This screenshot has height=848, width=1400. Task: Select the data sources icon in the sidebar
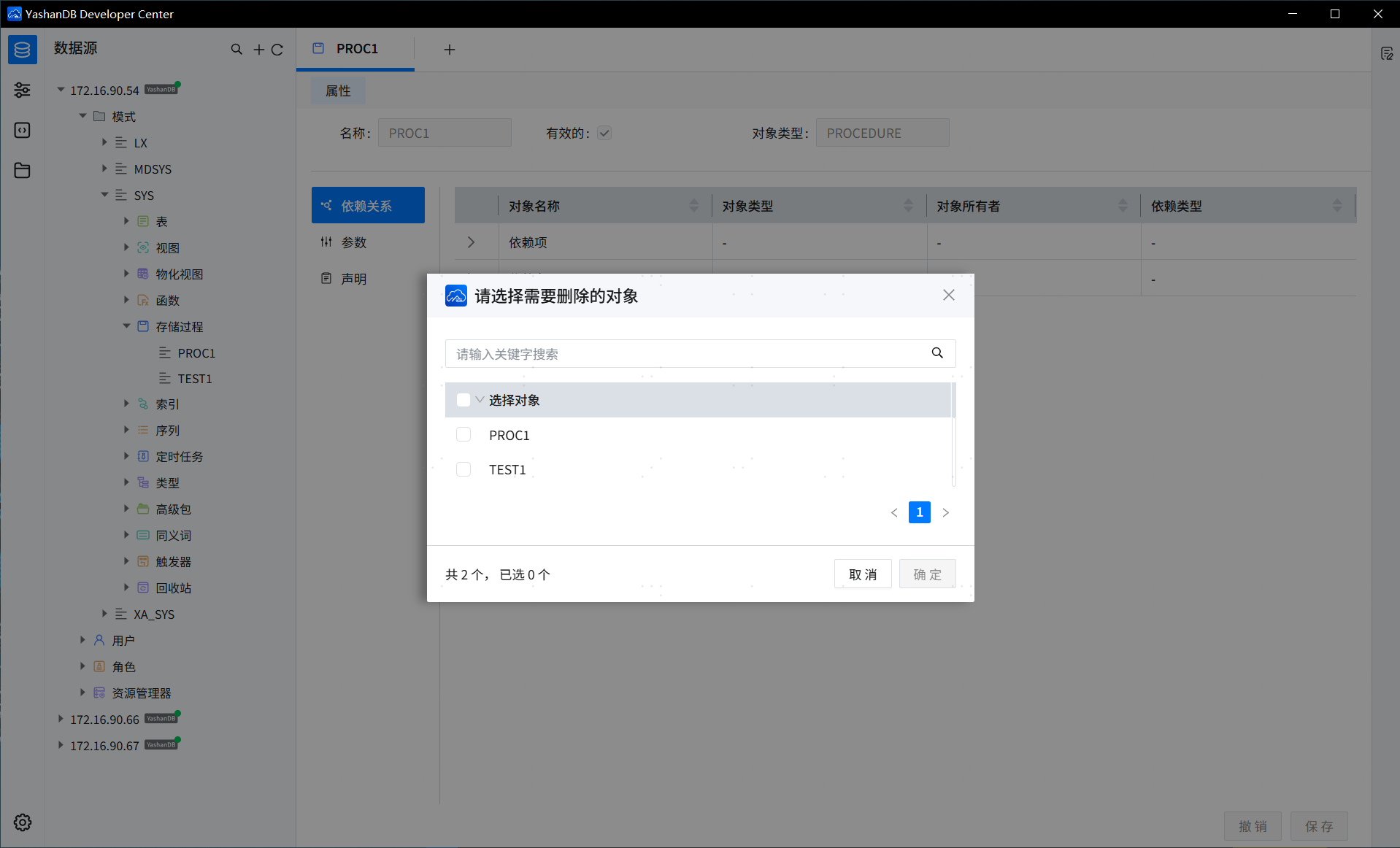[22, 49]
